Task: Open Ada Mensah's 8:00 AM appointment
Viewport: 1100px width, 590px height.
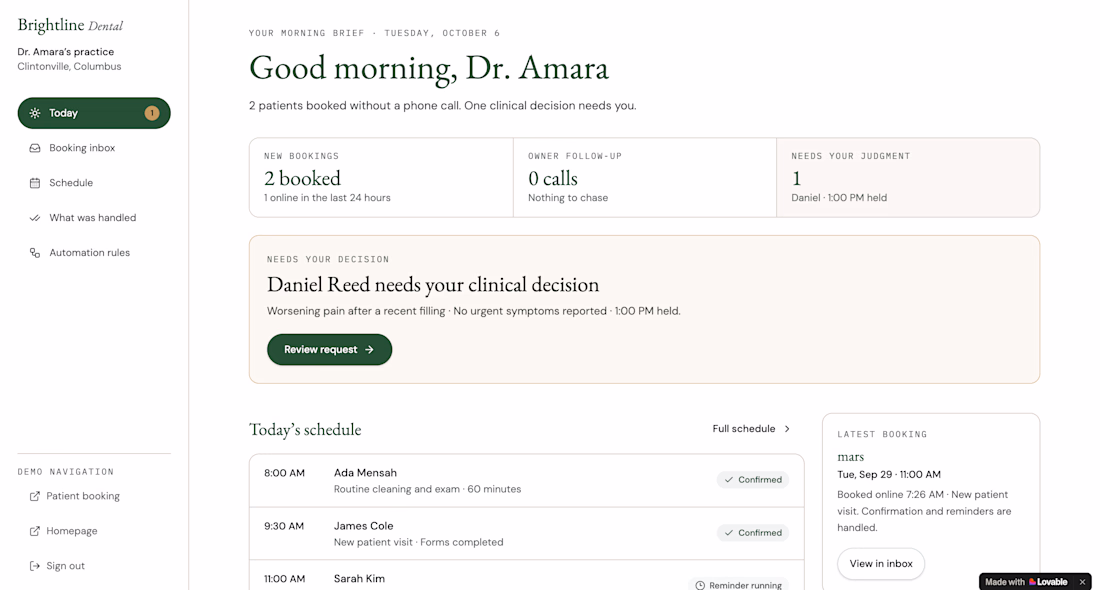Action: click(527, 481)
